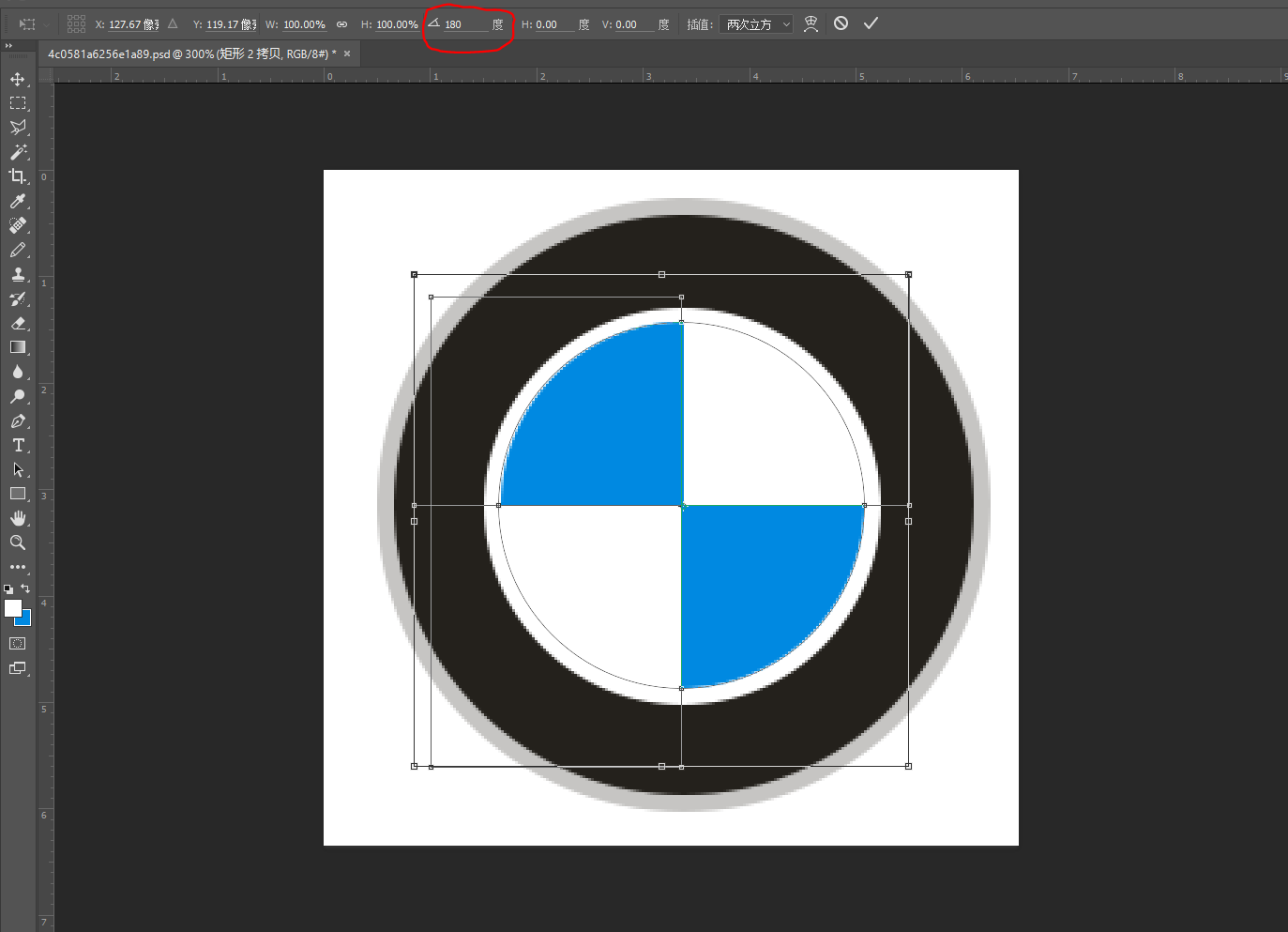Reset default foreground and background colors
Image resolution: width=1288 pixels, height=932 pixels.
[x=8, y=588]
